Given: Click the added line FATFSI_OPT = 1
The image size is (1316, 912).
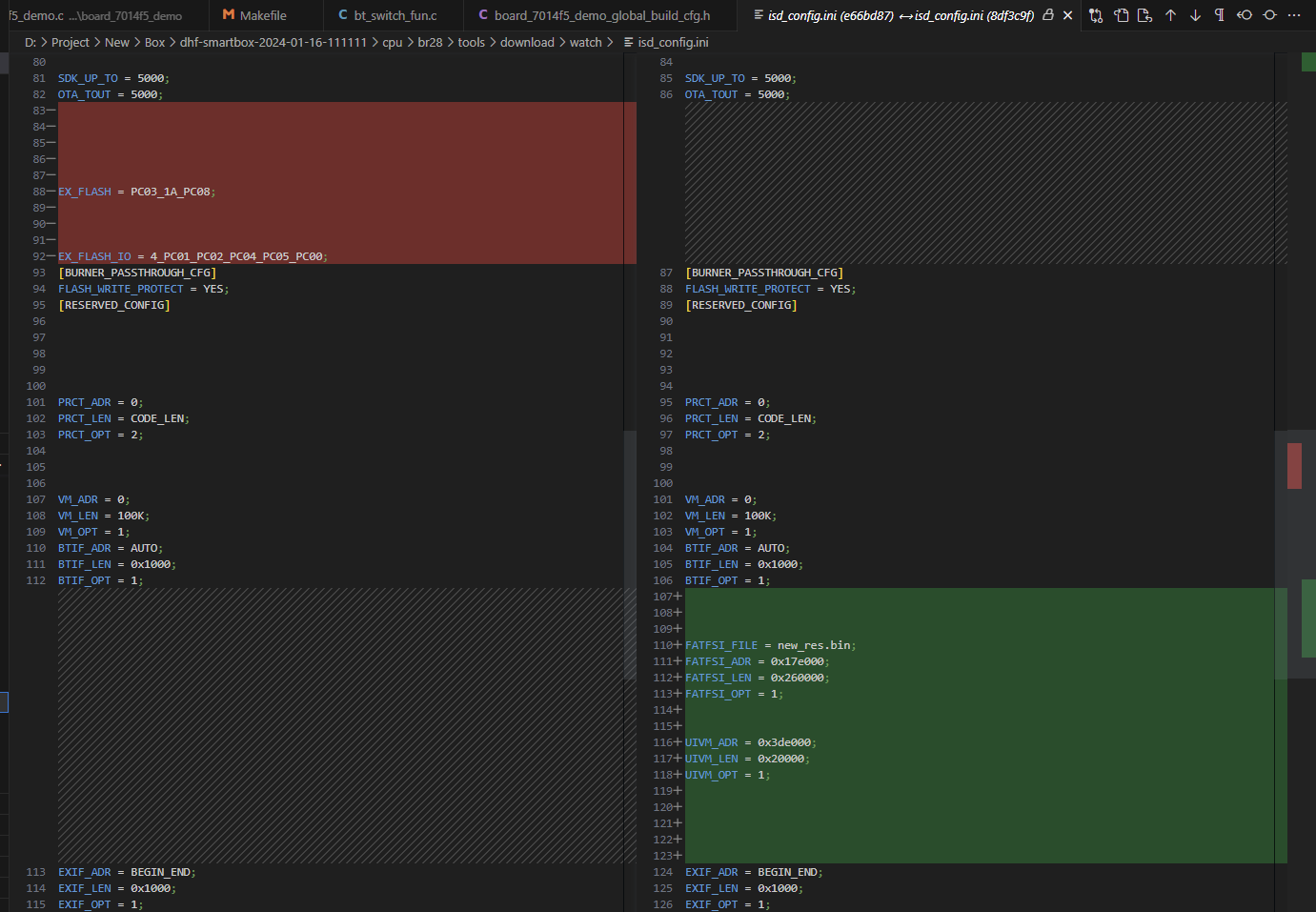Looking at the screenshot, I should tap(735, 694).
